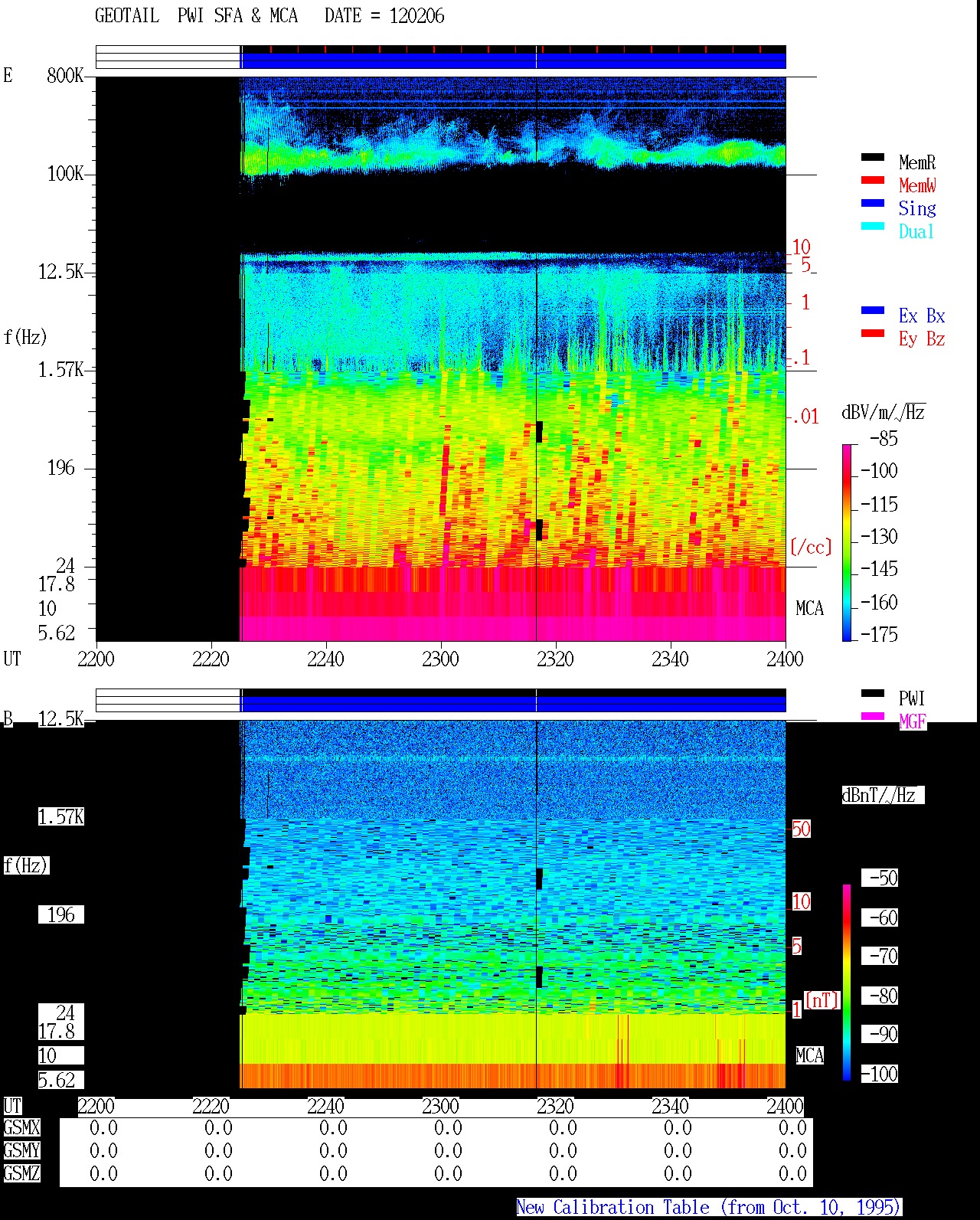Select the Ex Bx legend label
The image size is (980, 1220).
(922, 316)
